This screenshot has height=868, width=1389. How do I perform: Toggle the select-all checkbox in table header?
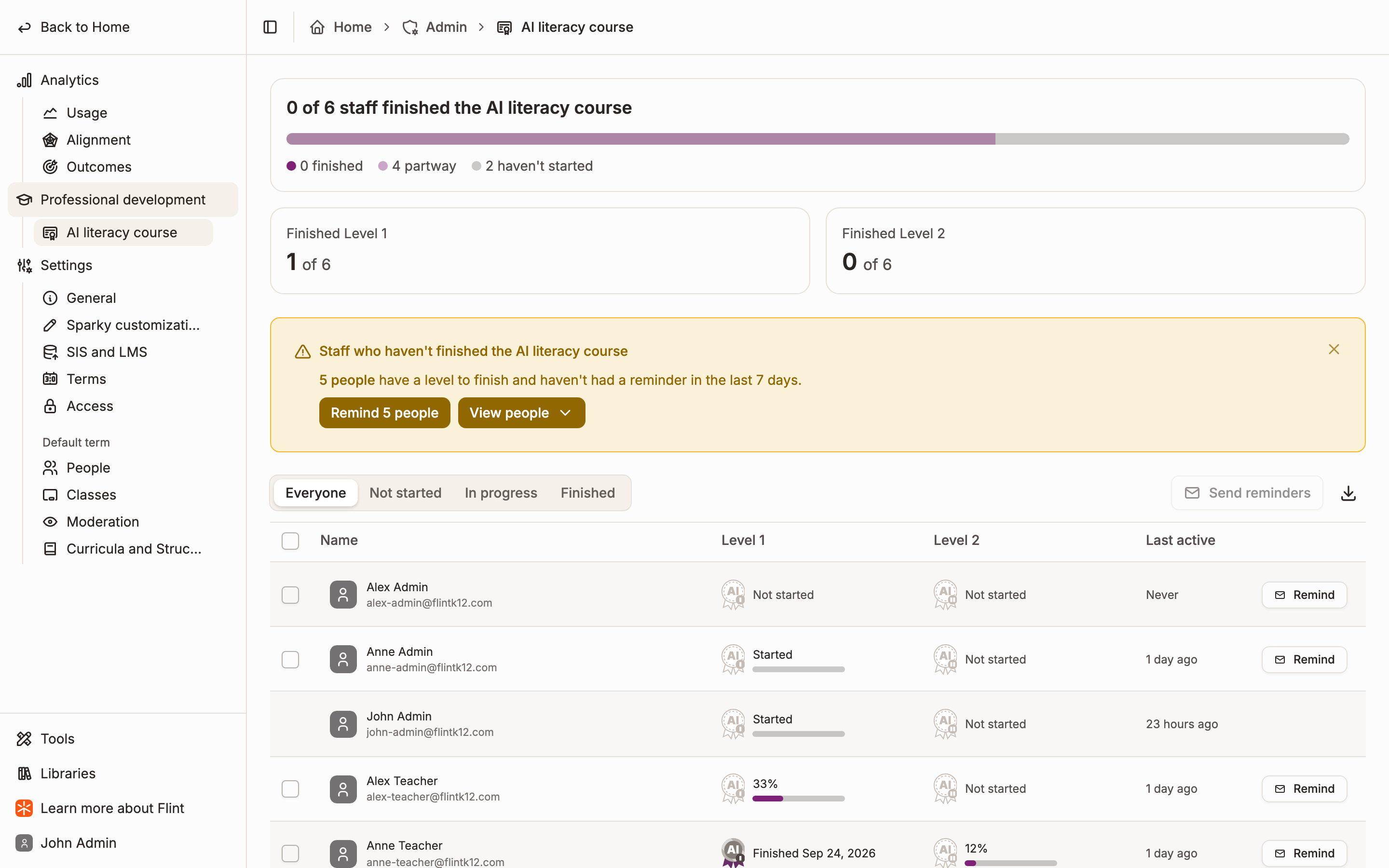pos(290,541)
